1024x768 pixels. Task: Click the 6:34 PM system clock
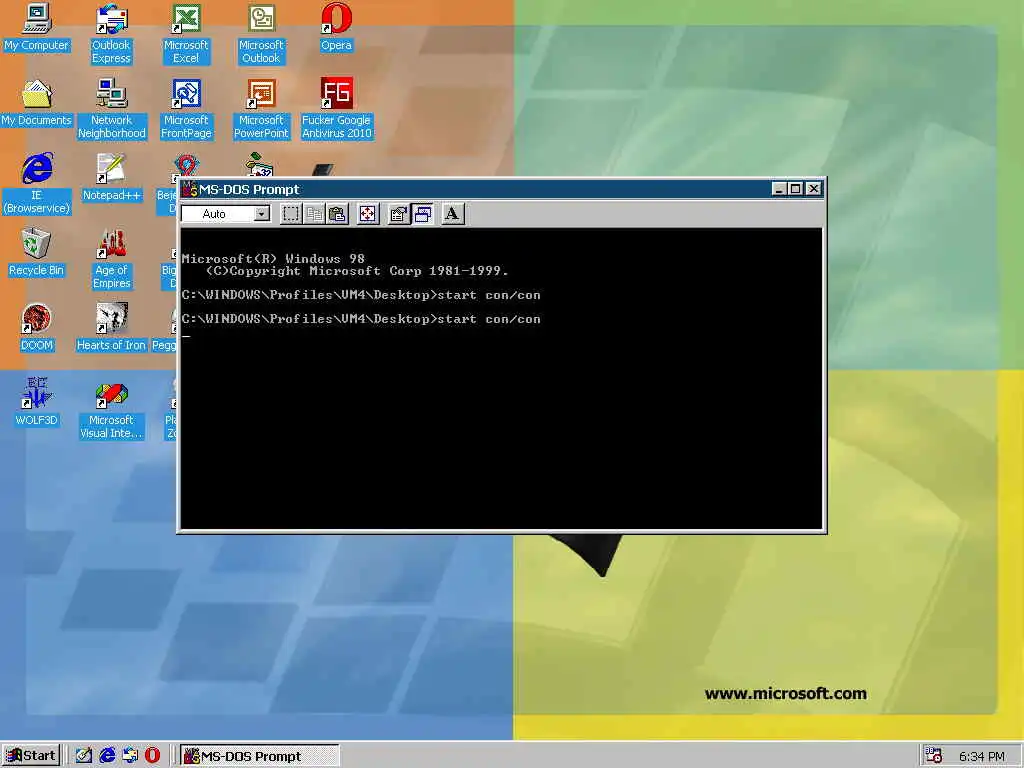point(982,756)
